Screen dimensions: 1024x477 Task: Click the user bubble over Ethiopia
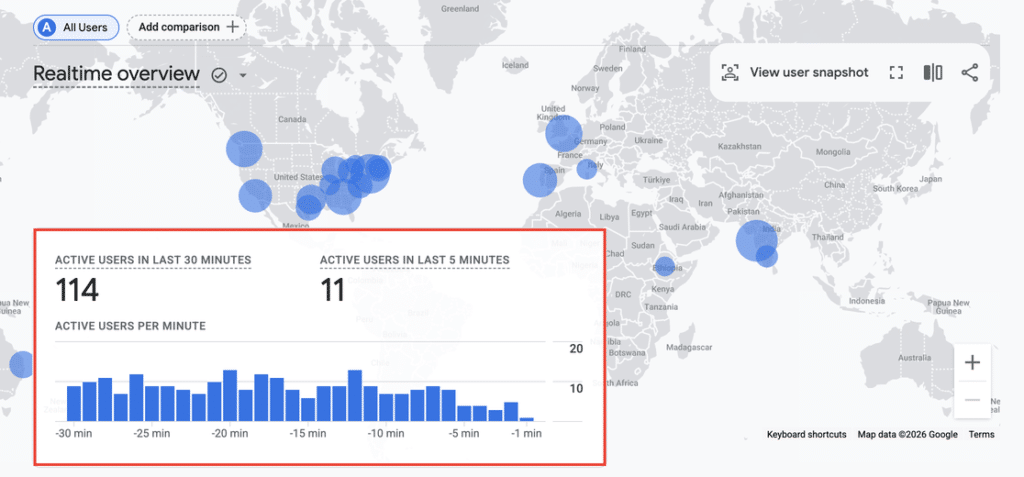click(664, 267)
